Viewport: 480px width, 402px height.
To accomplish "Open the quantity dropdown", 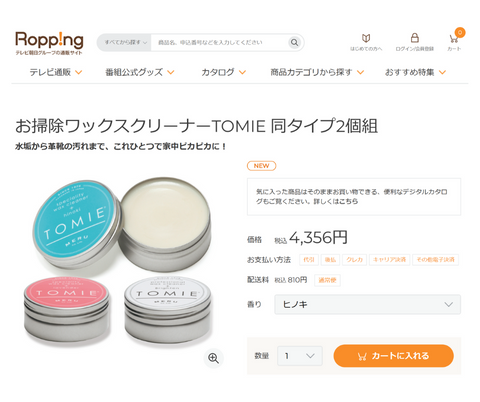I will 300,356.
